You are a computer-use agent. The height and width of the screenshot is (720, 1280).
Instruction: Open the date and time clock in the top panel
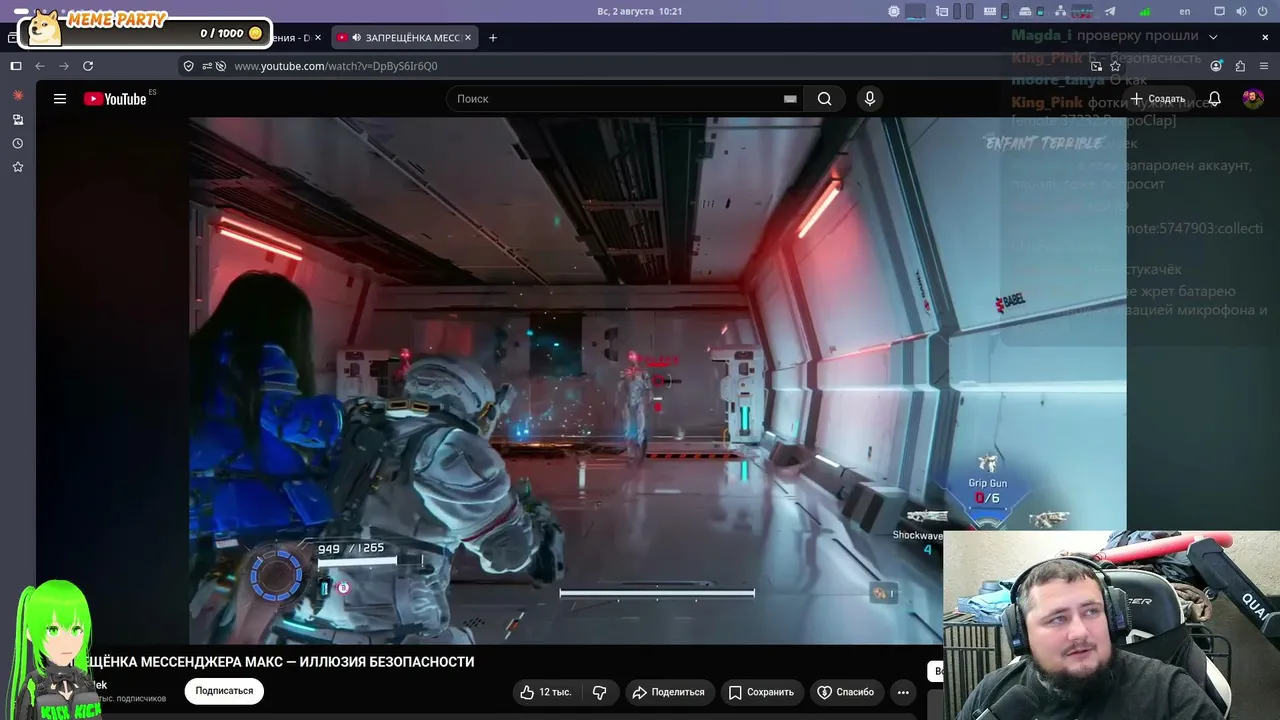point(639,11)
